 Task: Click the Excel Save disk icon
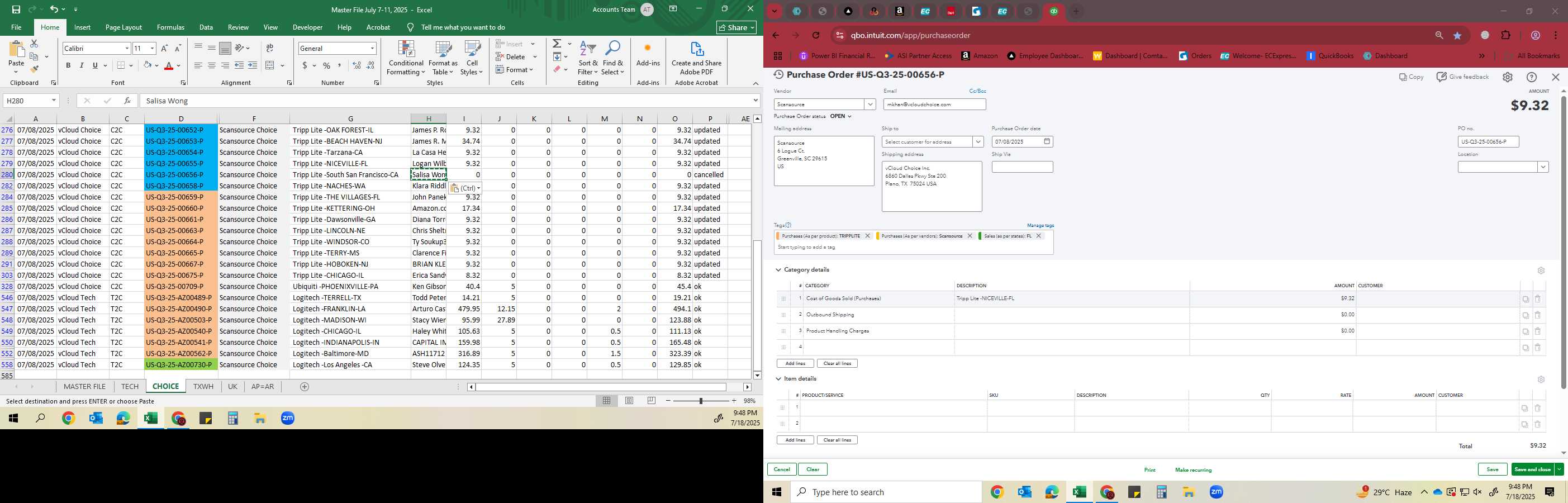tap(16, 9)
